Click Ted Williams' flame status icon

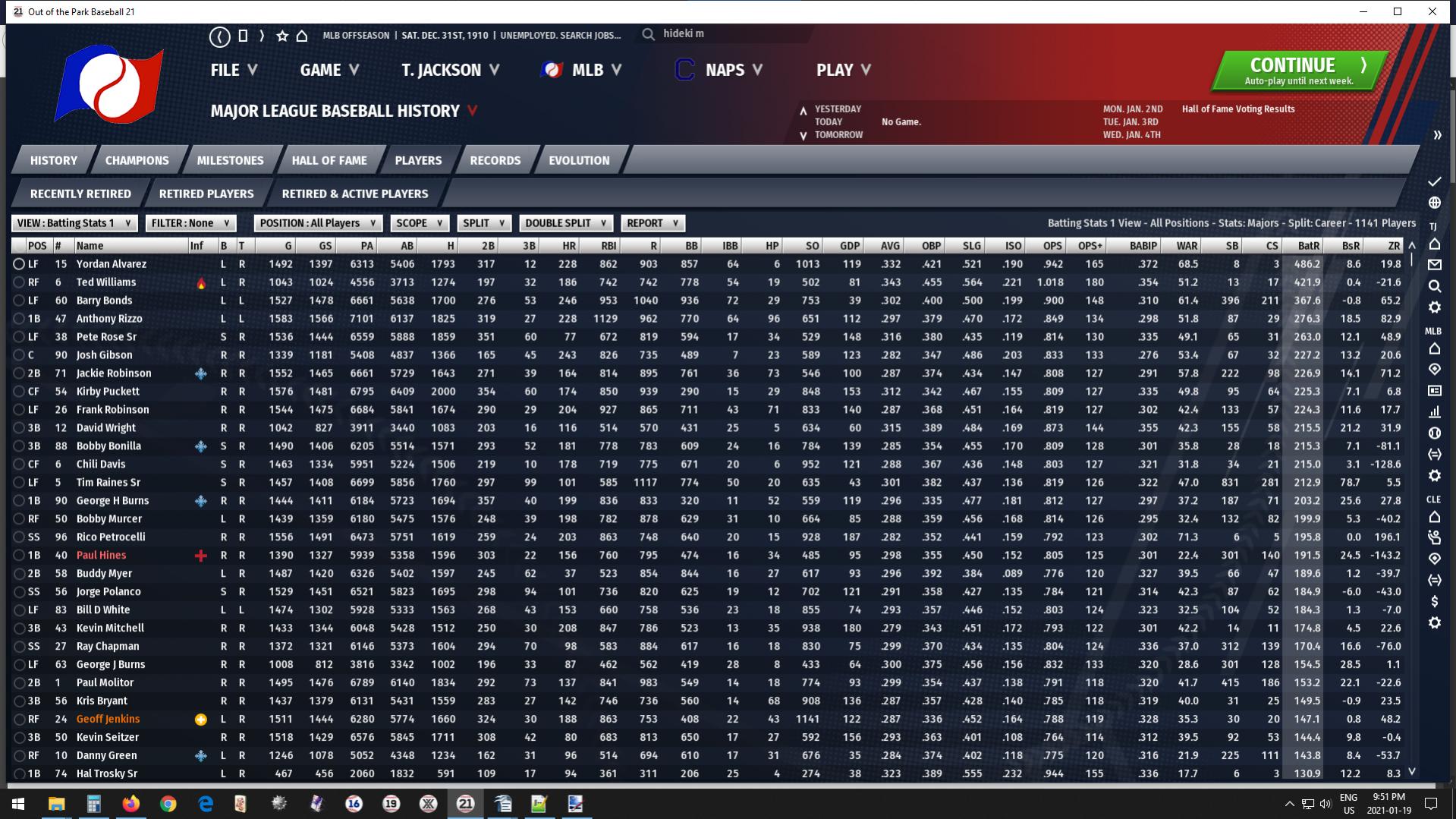[x=200, y=283]
